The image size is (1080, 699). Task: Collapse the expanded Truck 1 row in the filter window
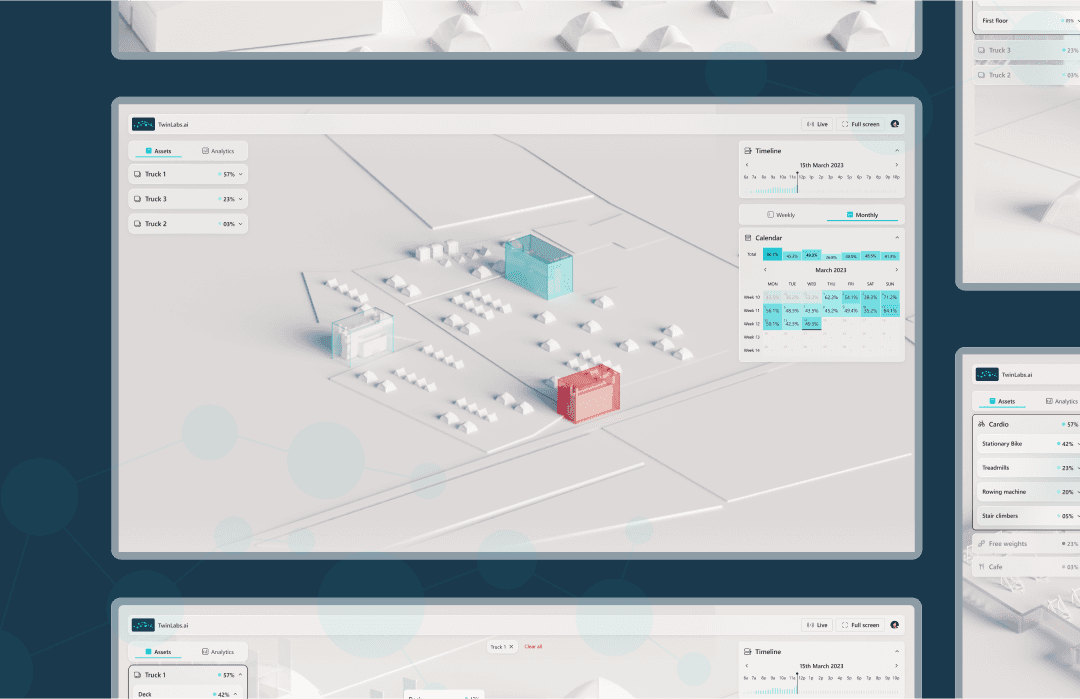[240, 675]
